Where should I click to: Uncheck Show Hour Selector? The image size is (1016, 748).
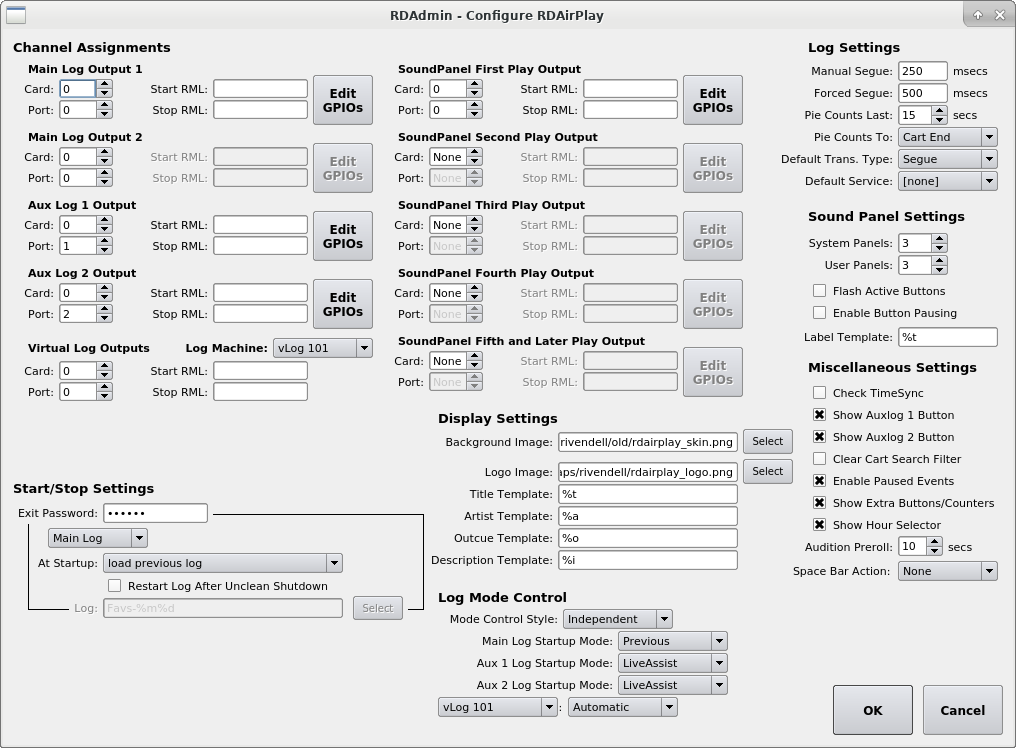click(x=820, y=525)
